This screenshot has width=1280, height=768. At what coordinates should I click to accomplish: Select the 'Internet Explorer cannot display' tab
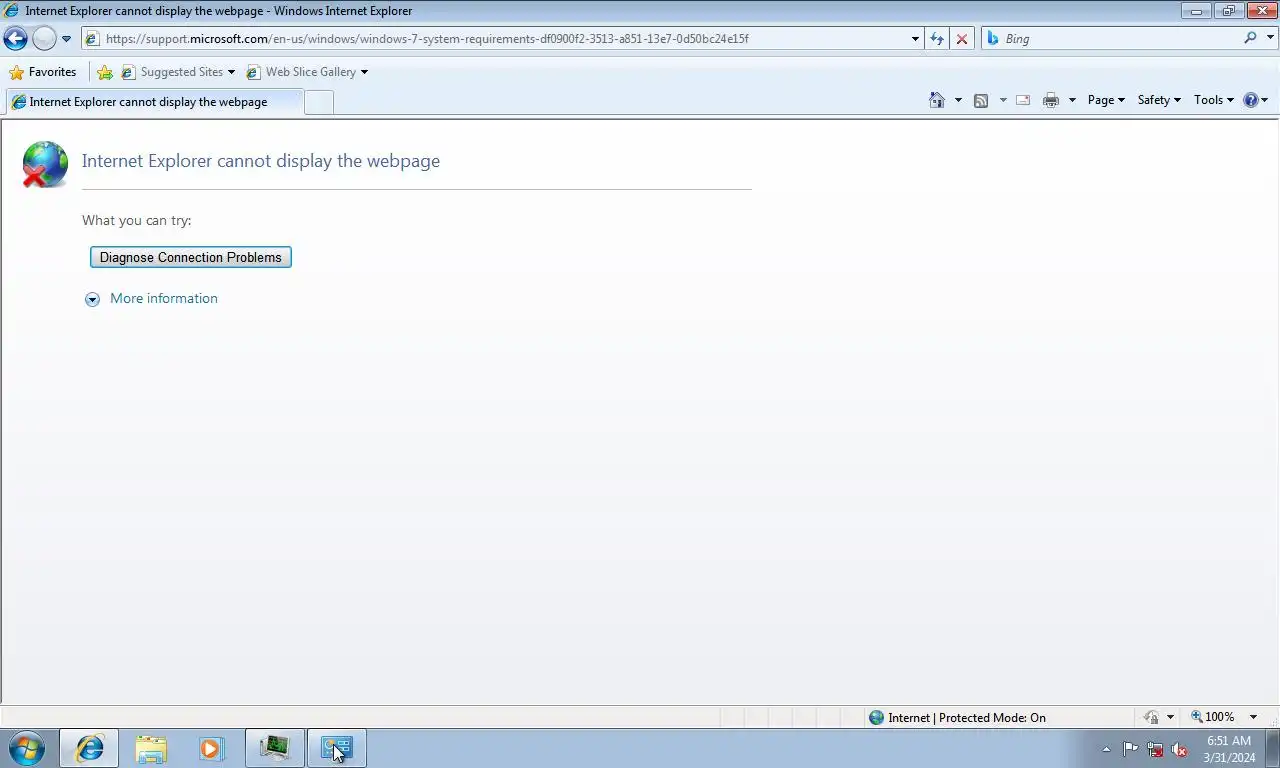click(153, 102)
